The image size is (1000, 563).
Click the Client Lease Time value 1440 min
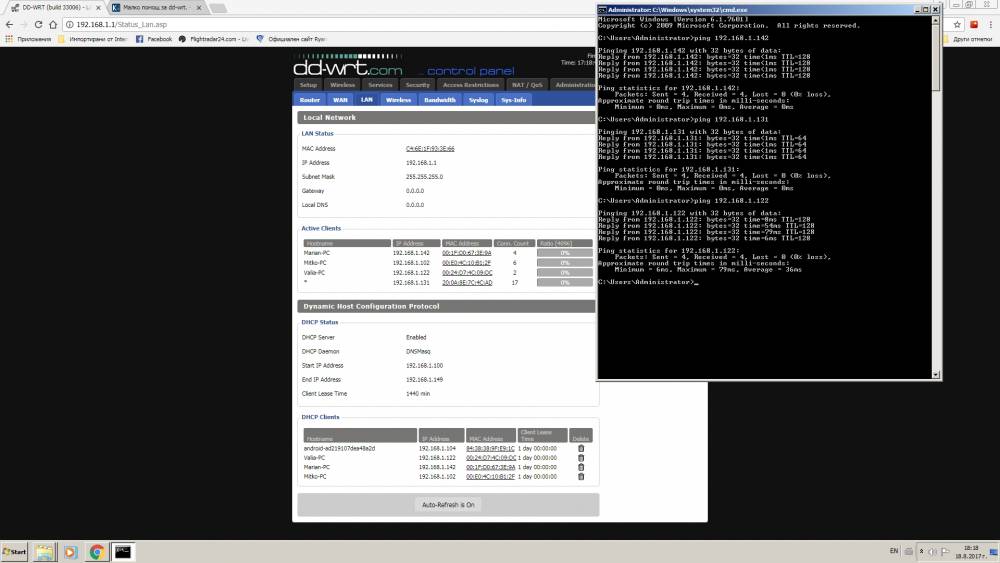coord(418,394)
